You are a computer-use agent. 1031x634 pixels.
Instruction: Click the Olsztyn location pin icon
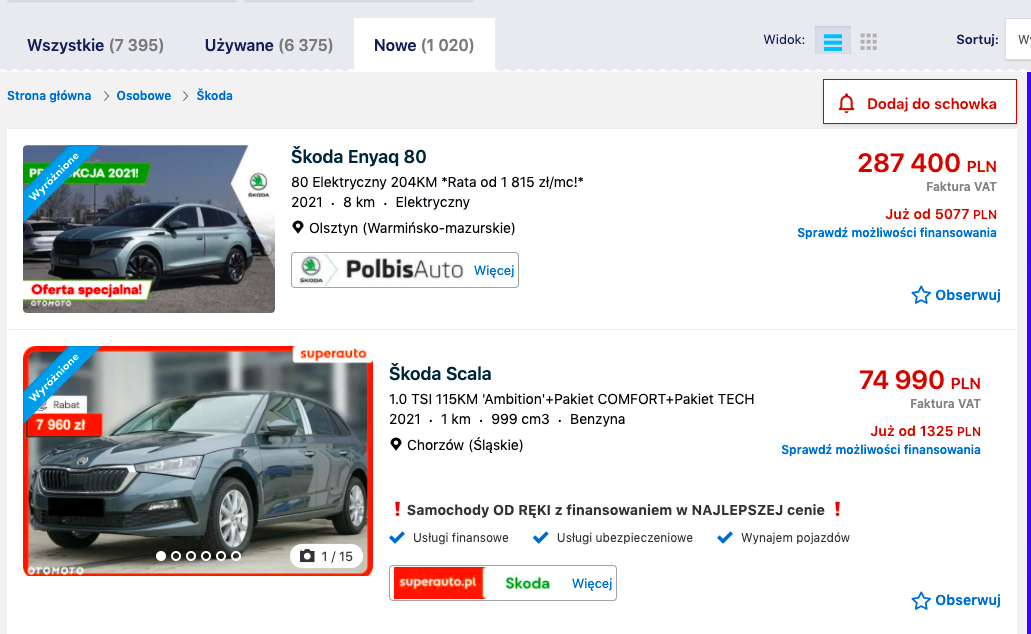298,228
